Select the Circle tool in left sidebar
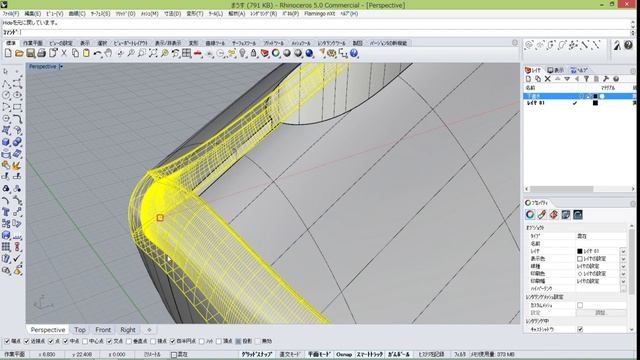The image size is (640, 360). pyautogui.click(x=6, y=95)
